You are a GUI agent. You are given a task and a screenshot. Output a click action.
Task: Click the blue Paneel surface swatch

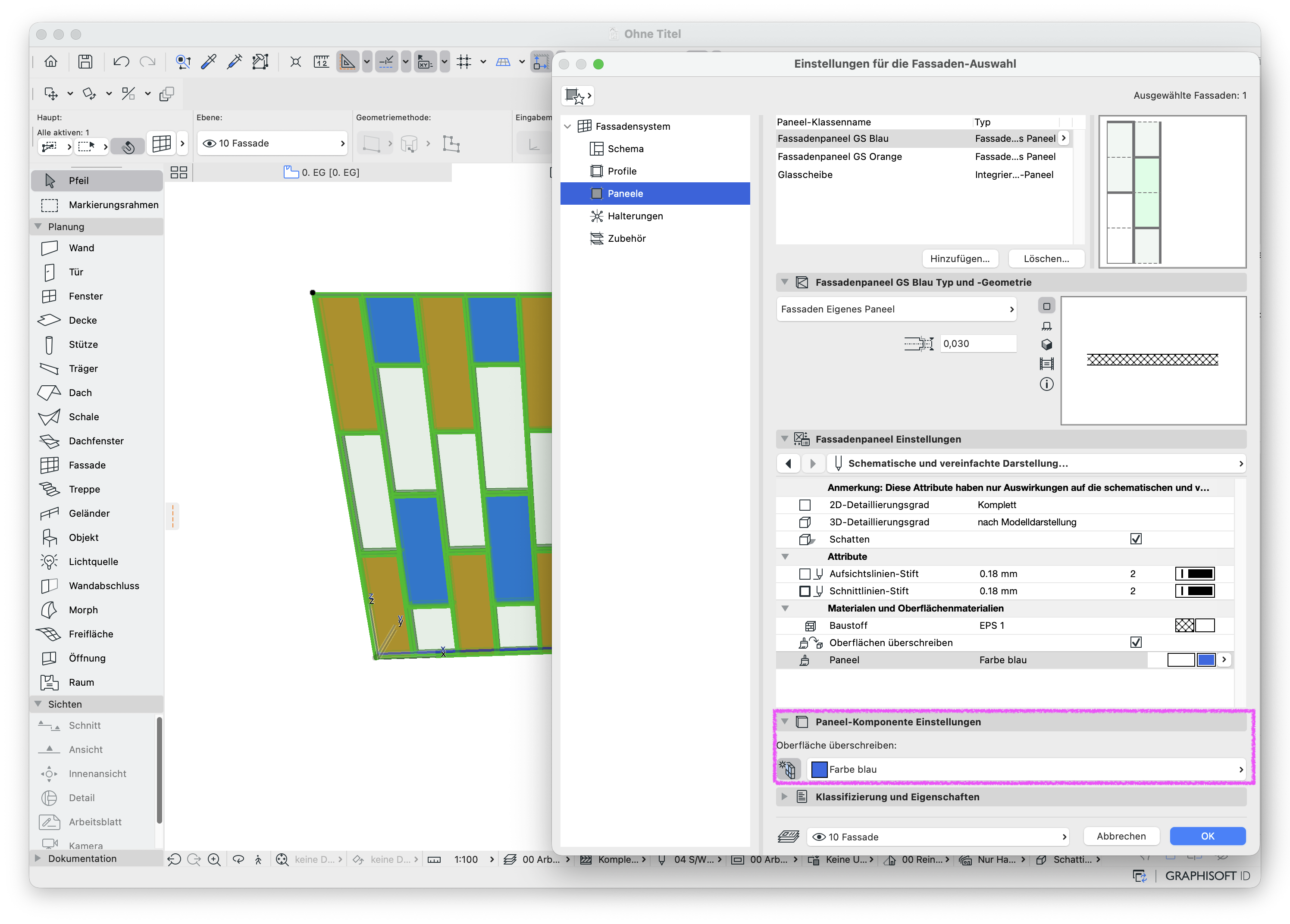tap(1206, 659)
